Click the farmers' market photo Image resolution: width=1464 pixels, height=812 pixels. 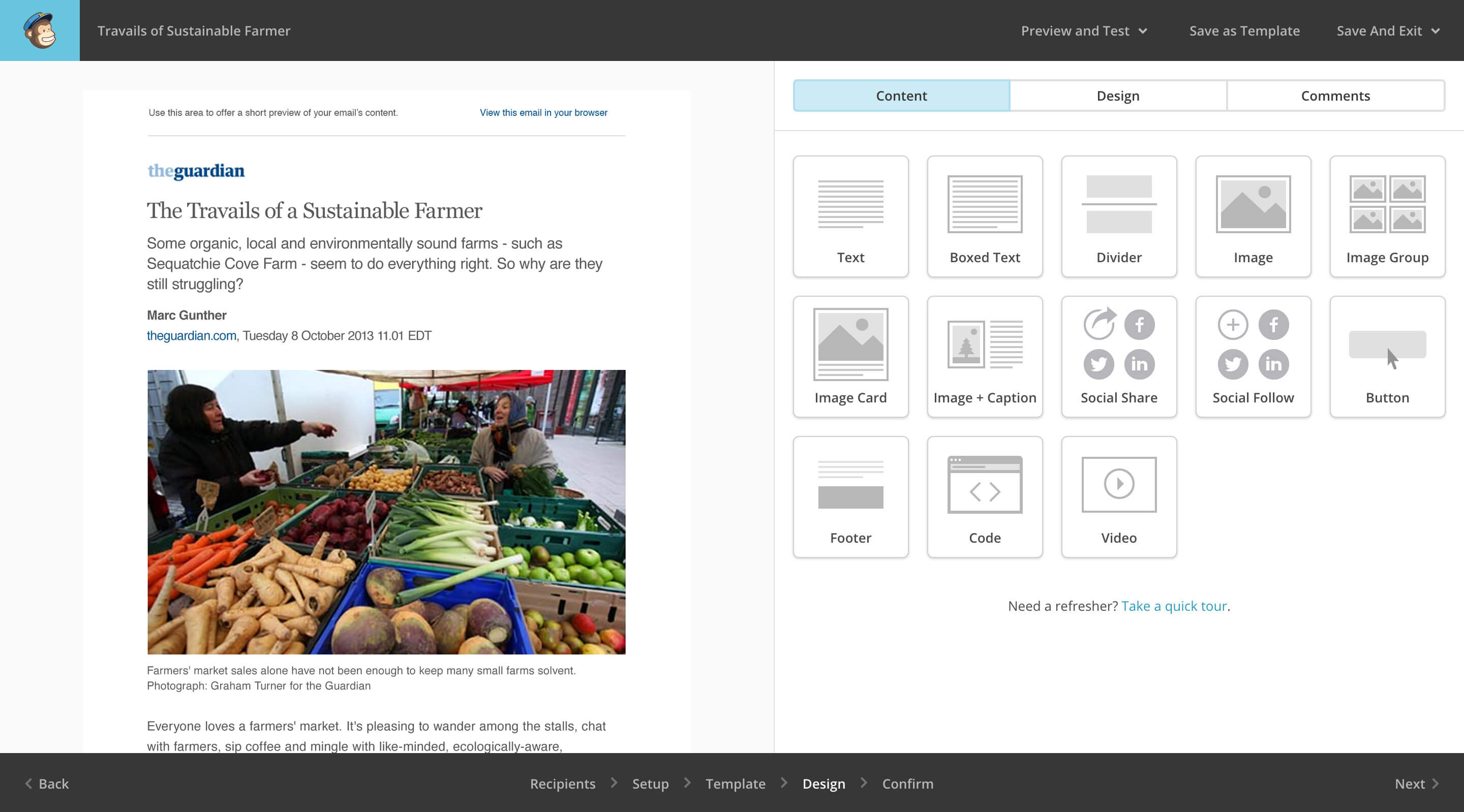pos(386,512)
